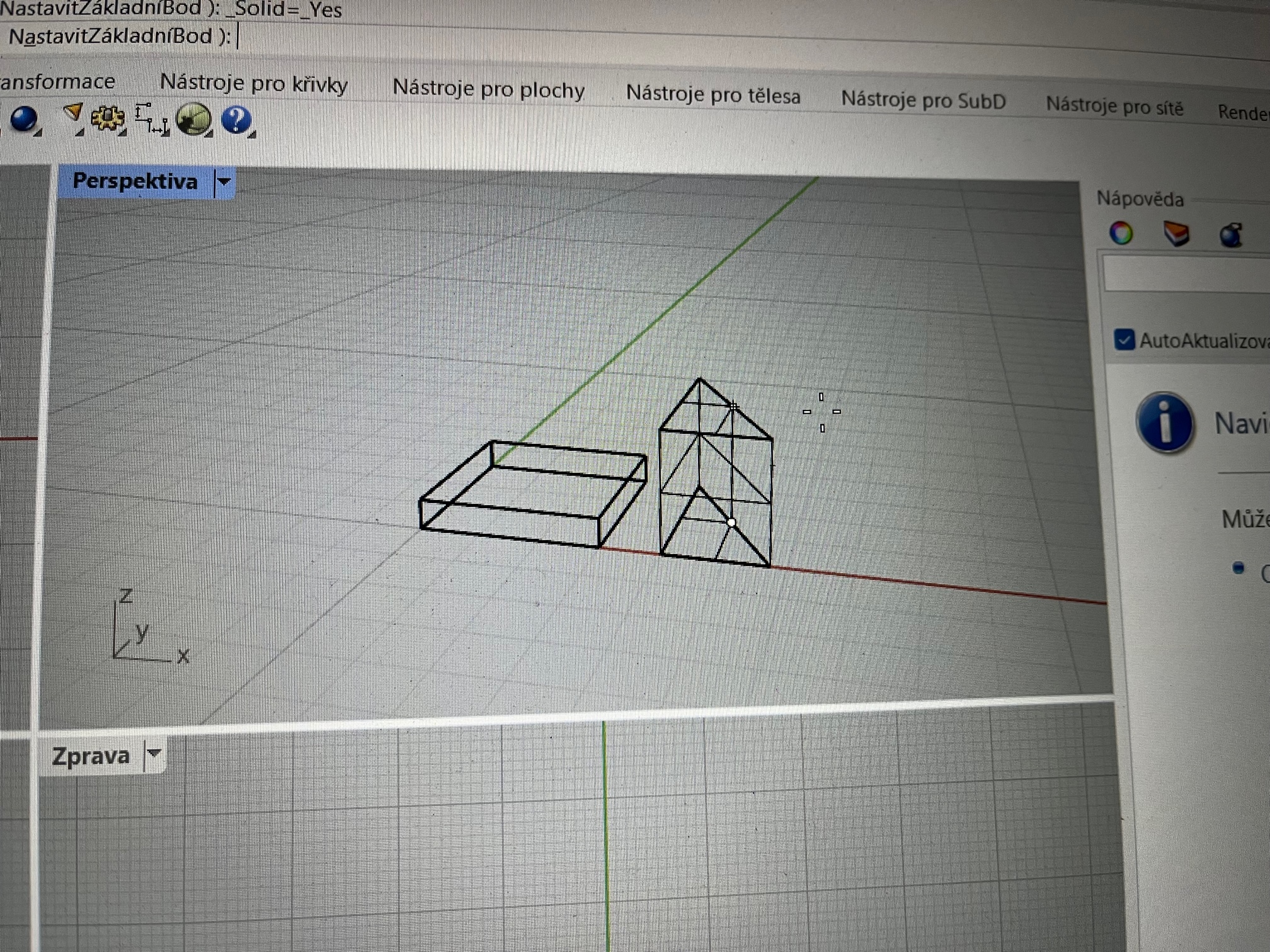This screenshot has height=952, width=1270.
Task: Click the rainbow color wheel panel icon
Action: coord(1121,233)
